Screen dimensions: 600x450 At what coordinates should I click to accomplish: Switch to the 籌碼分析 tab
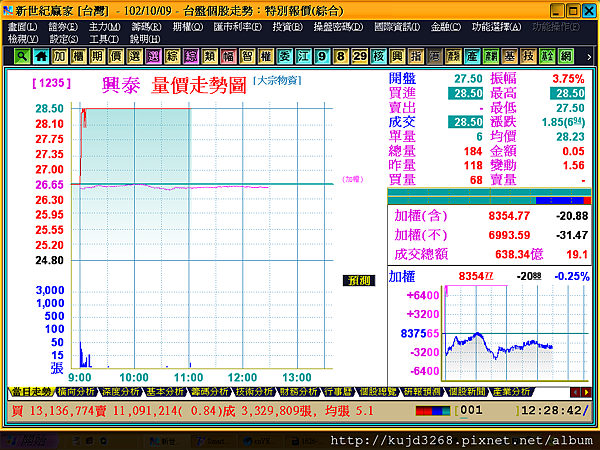(x=210, y=391)
